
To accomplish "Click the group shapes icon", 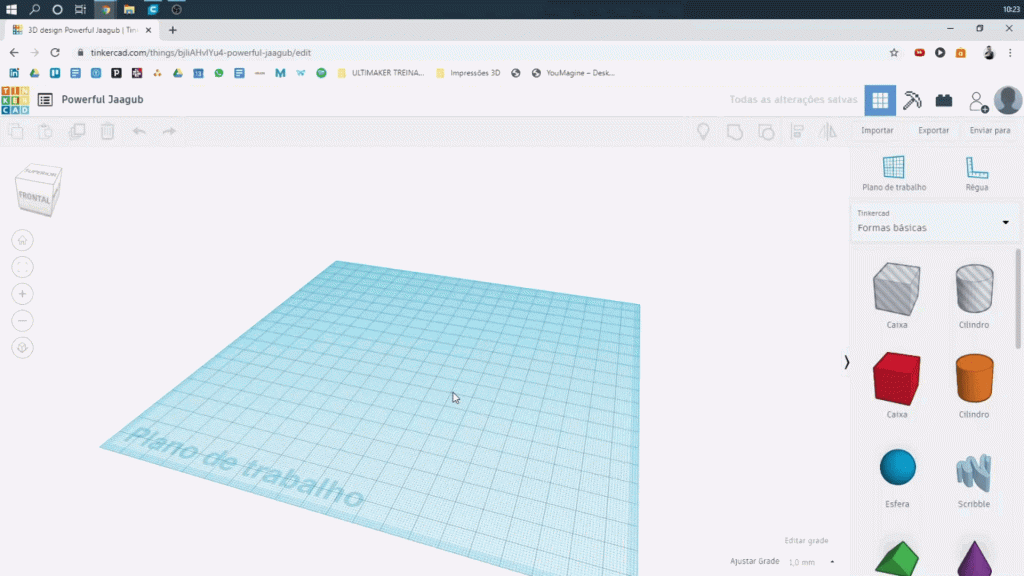I will coord(735,131).
